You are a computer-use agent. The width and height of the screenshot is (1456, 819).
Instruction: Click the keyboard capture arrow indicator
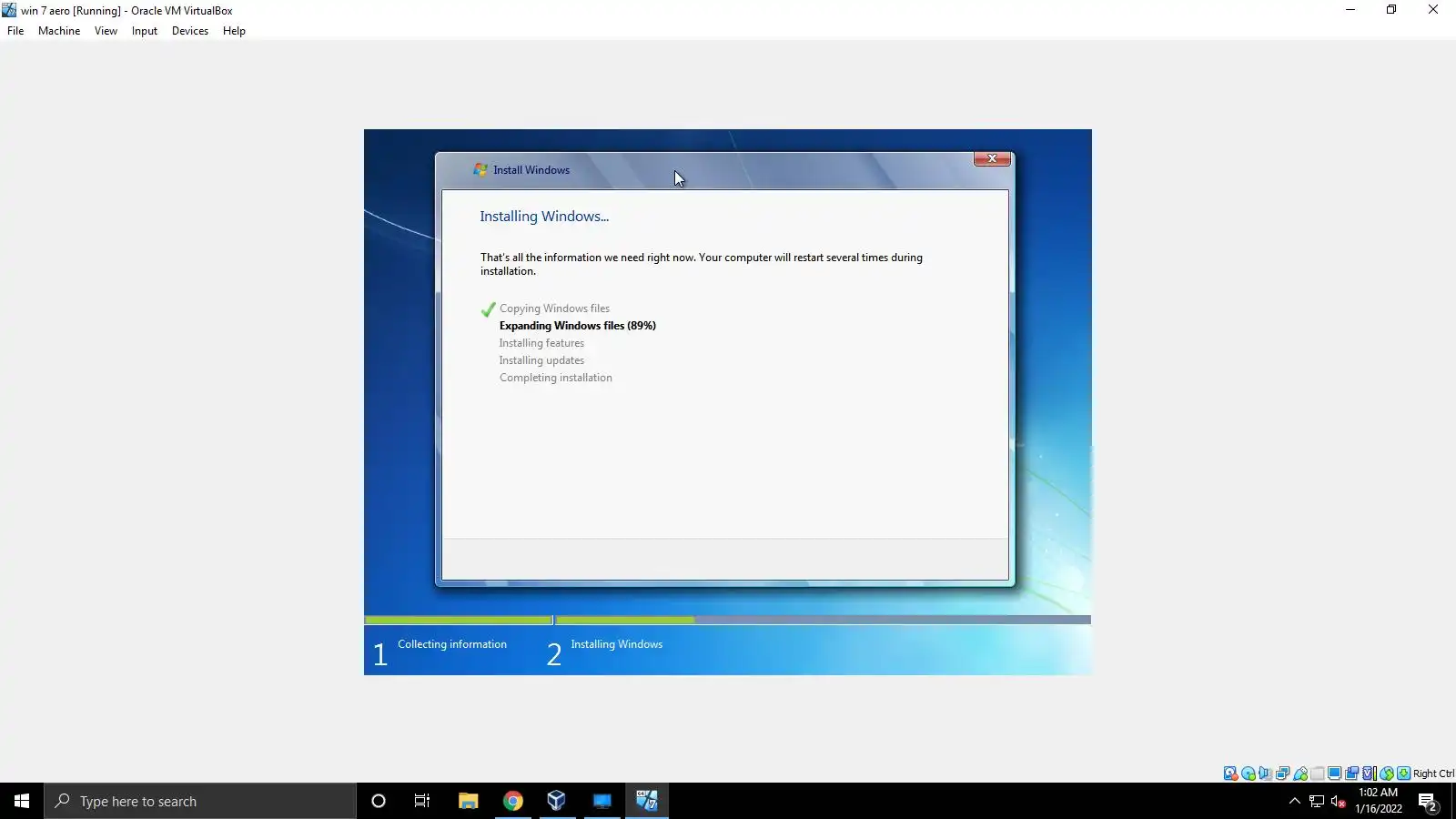tap(1404, 773)
